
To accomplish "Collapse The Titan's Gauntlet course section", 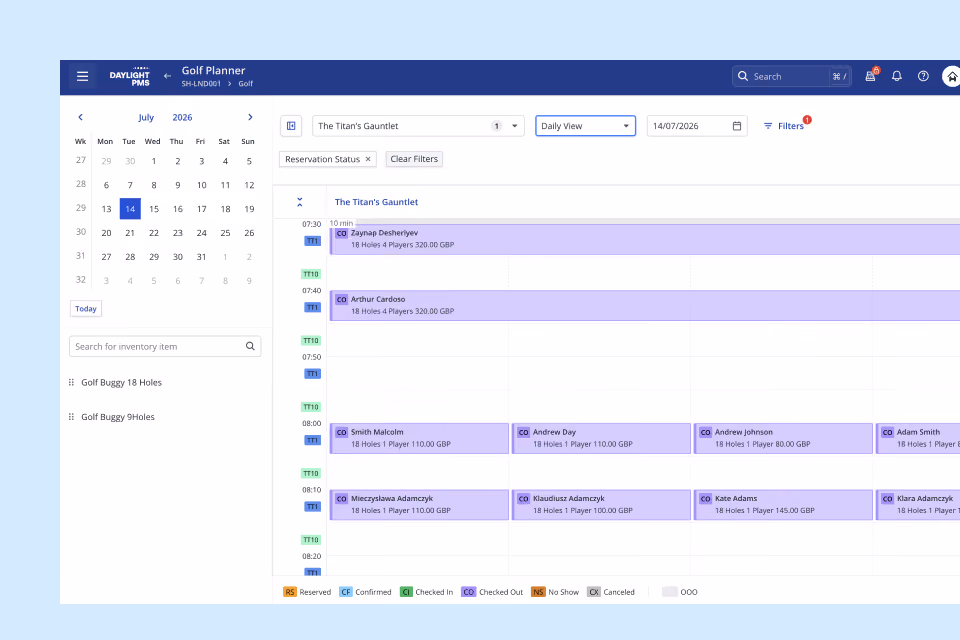I will (x=299, y=202).
